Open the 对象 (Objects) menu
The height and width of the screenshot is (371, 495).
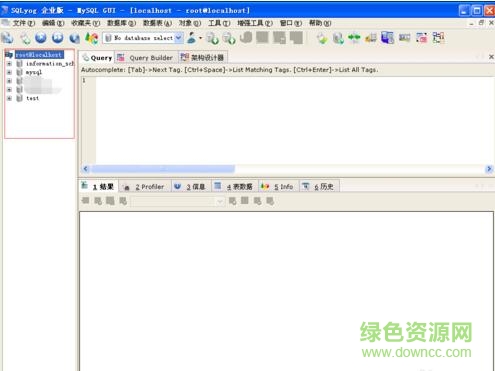coord(190,23)
